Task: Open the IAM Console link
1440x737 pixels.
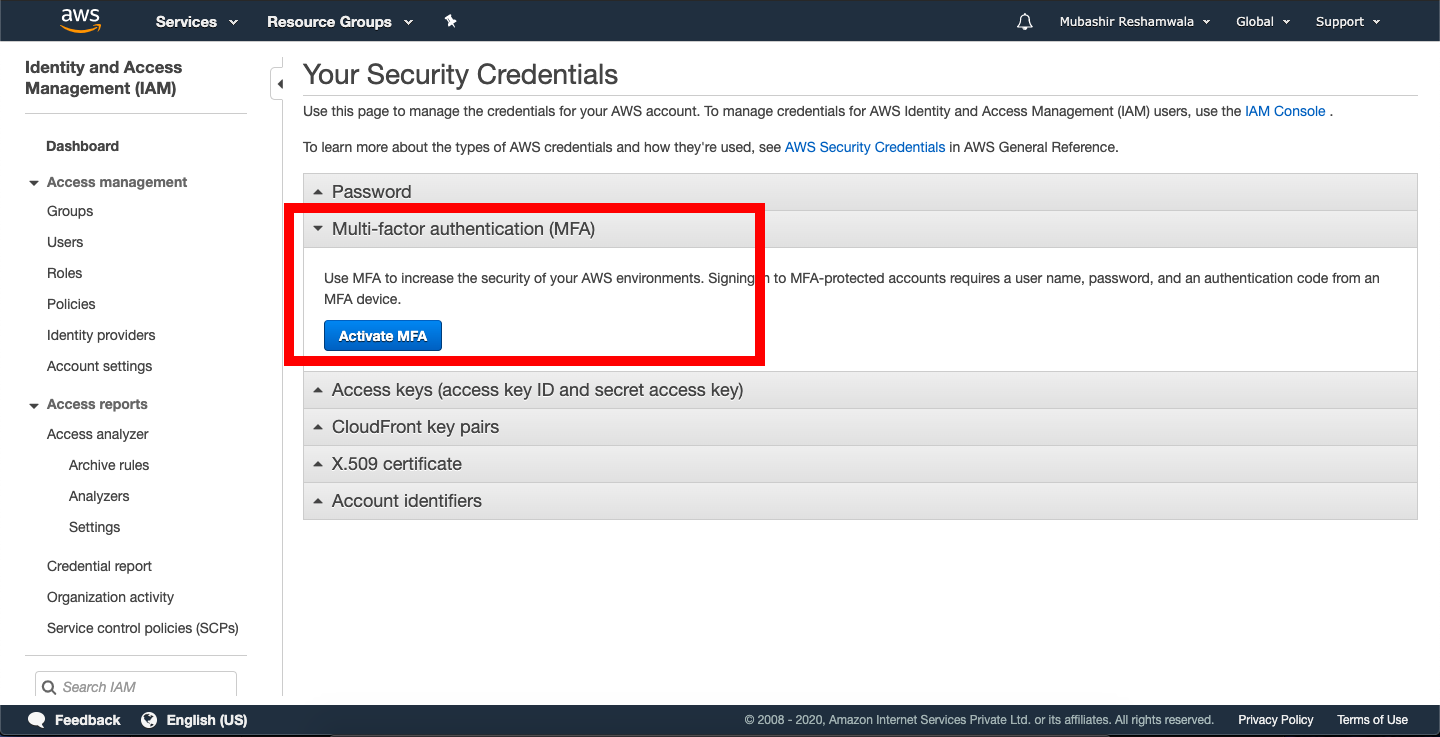Action: [x=1285, y=111]
